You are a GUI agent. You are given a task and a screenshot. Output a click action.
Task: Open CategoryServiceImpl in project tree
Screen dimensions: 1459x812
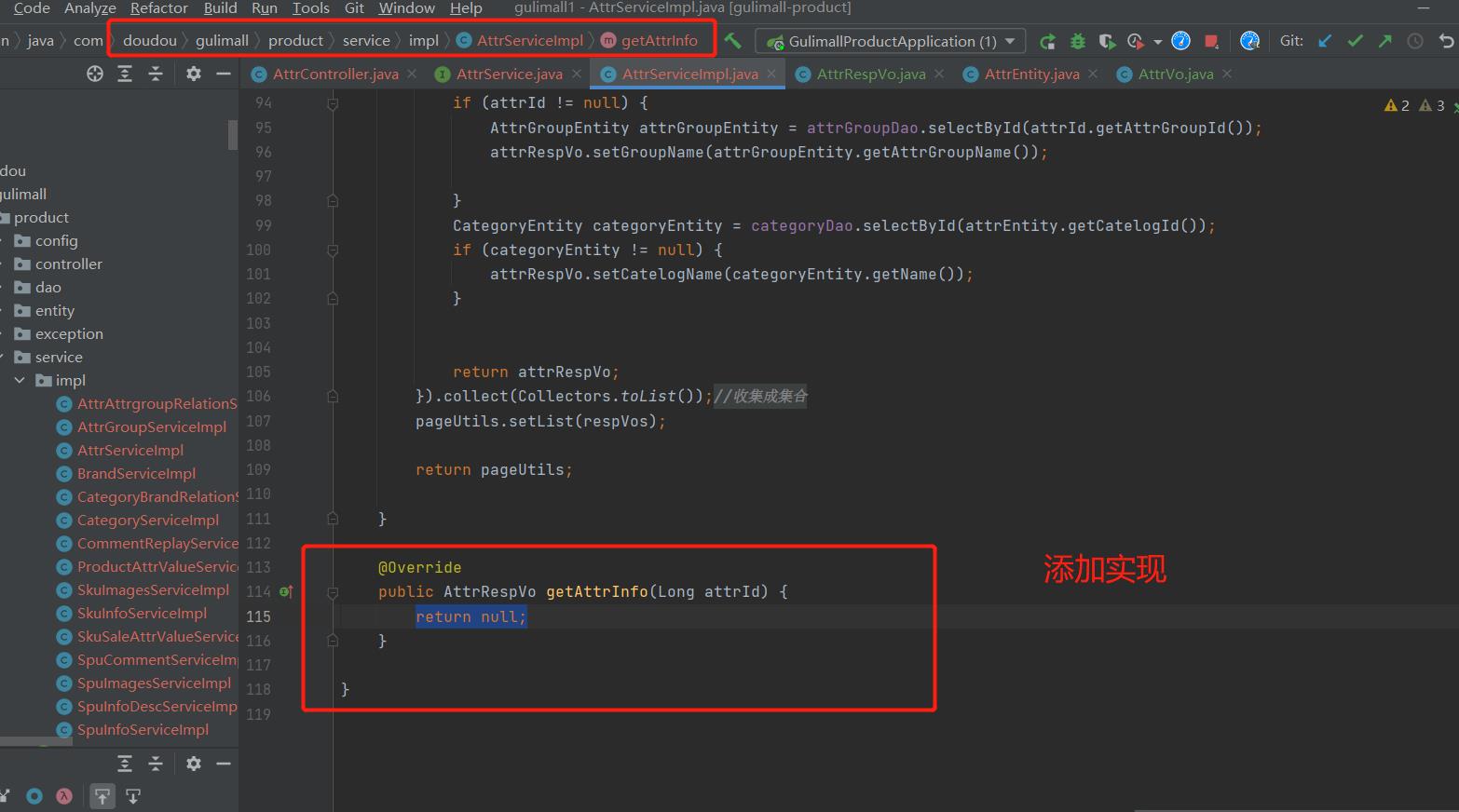point(148,521)
